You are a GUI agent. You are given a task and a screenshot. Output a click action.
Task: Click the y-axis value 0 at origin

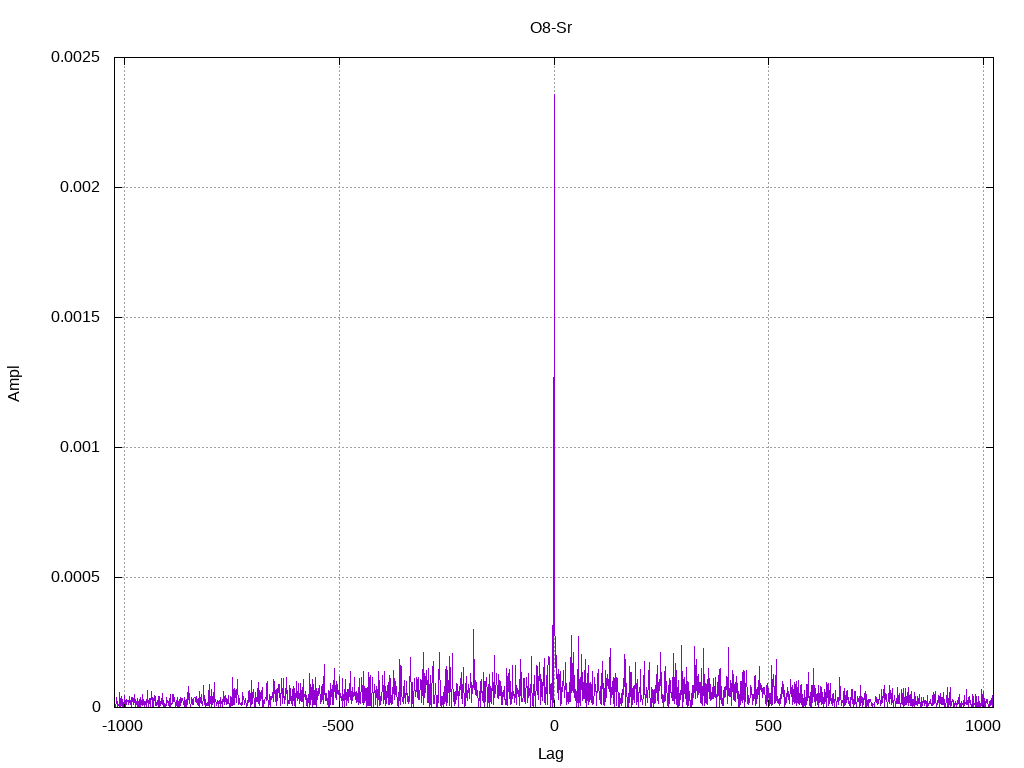[97, 707]
